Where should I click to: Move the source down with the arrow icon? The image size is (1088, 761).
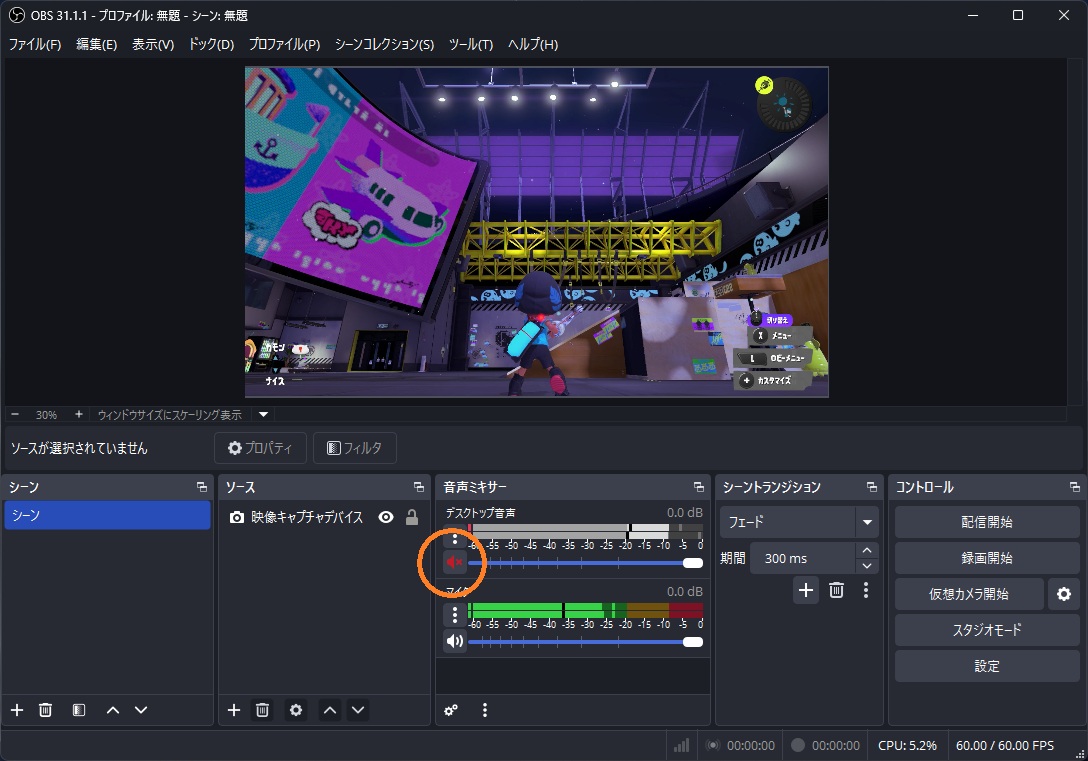pyautogui.click(x=358, y=710)
